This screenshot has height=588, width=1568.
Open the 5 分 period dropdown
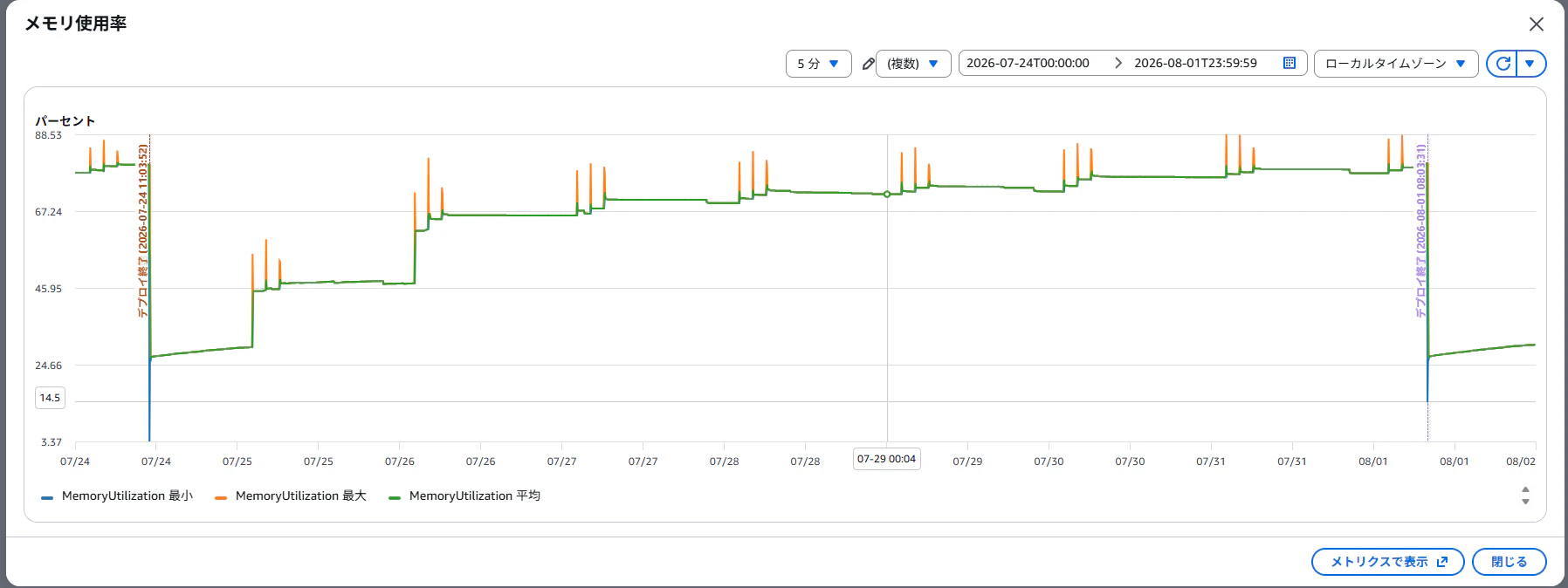click(x=818, y=64)
